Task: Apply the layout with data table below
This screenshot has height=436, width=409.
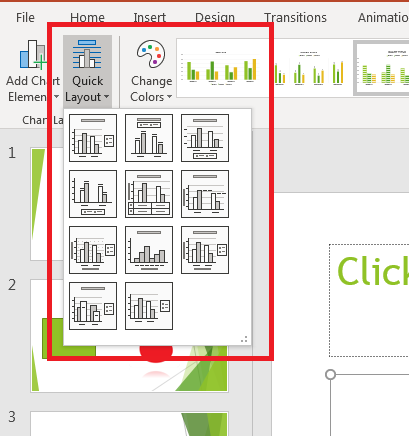Action: (149, 194)
